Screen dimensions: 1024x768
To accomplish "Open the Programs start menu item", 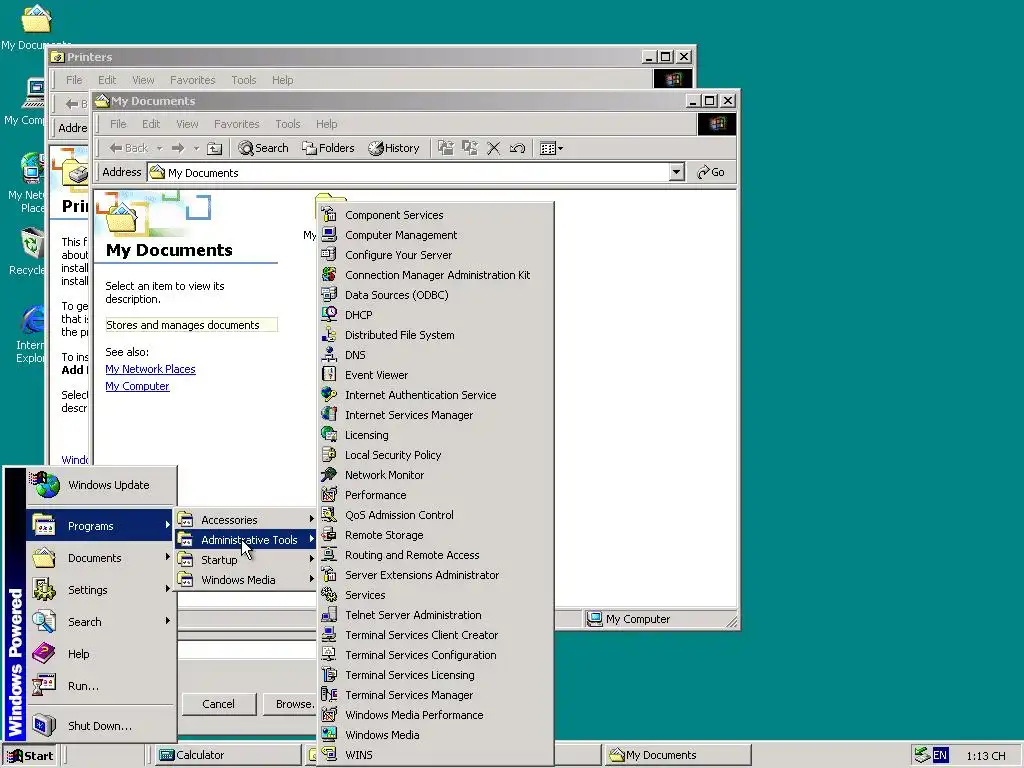I will (100, 526).
